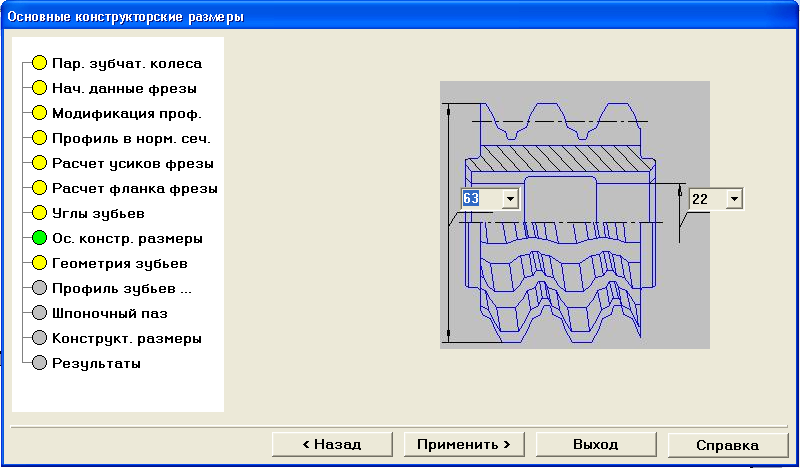Expand the outer diameter dropdown showing 63

tap(510, 199)
